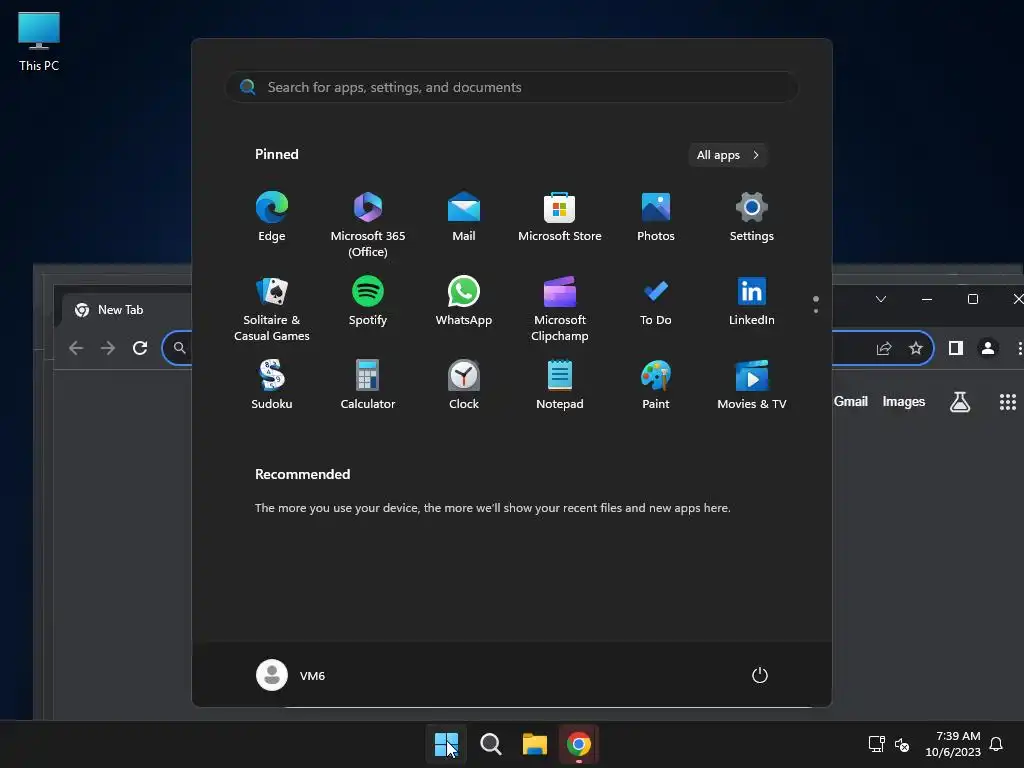
Task: Click the power button in Start menu
Action: coord(760,675)
